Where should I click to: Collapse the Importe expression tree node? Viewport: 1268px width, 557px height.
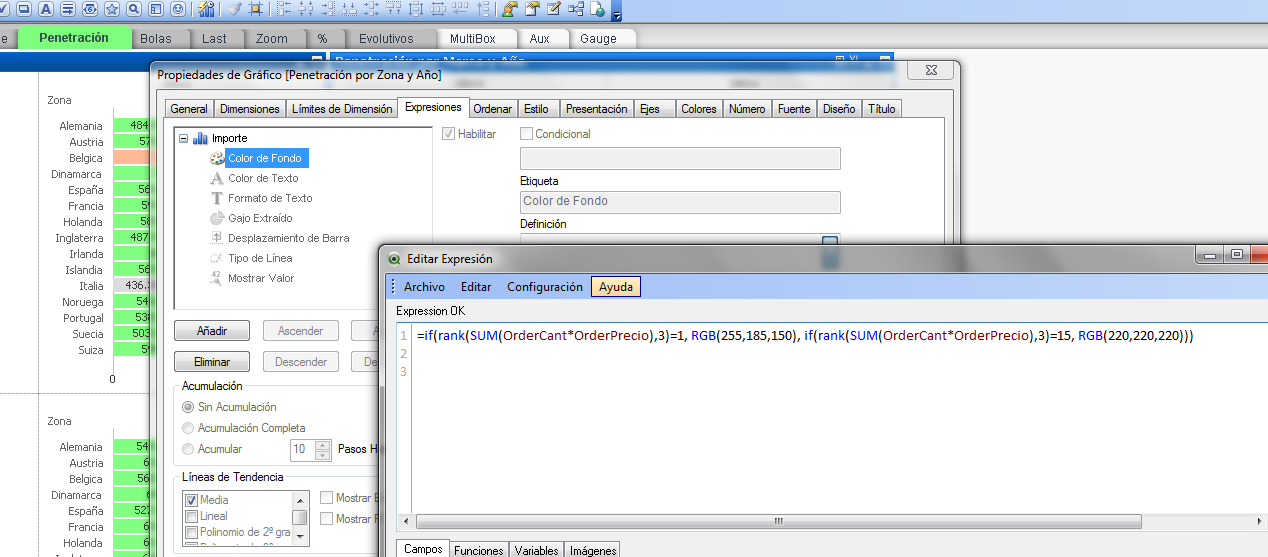pos(184,138)
